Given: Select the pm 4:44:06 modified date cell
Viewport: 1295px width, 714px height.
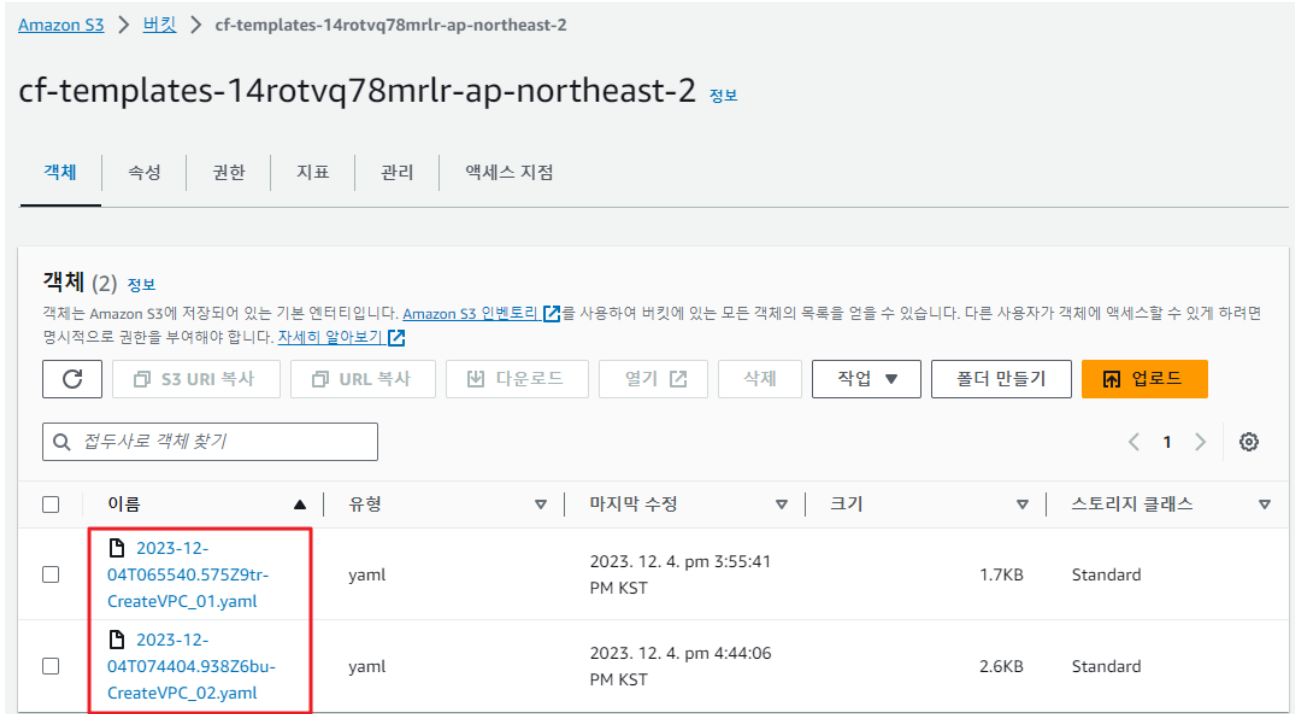Looking at the screenshot, I should [680, 666].
